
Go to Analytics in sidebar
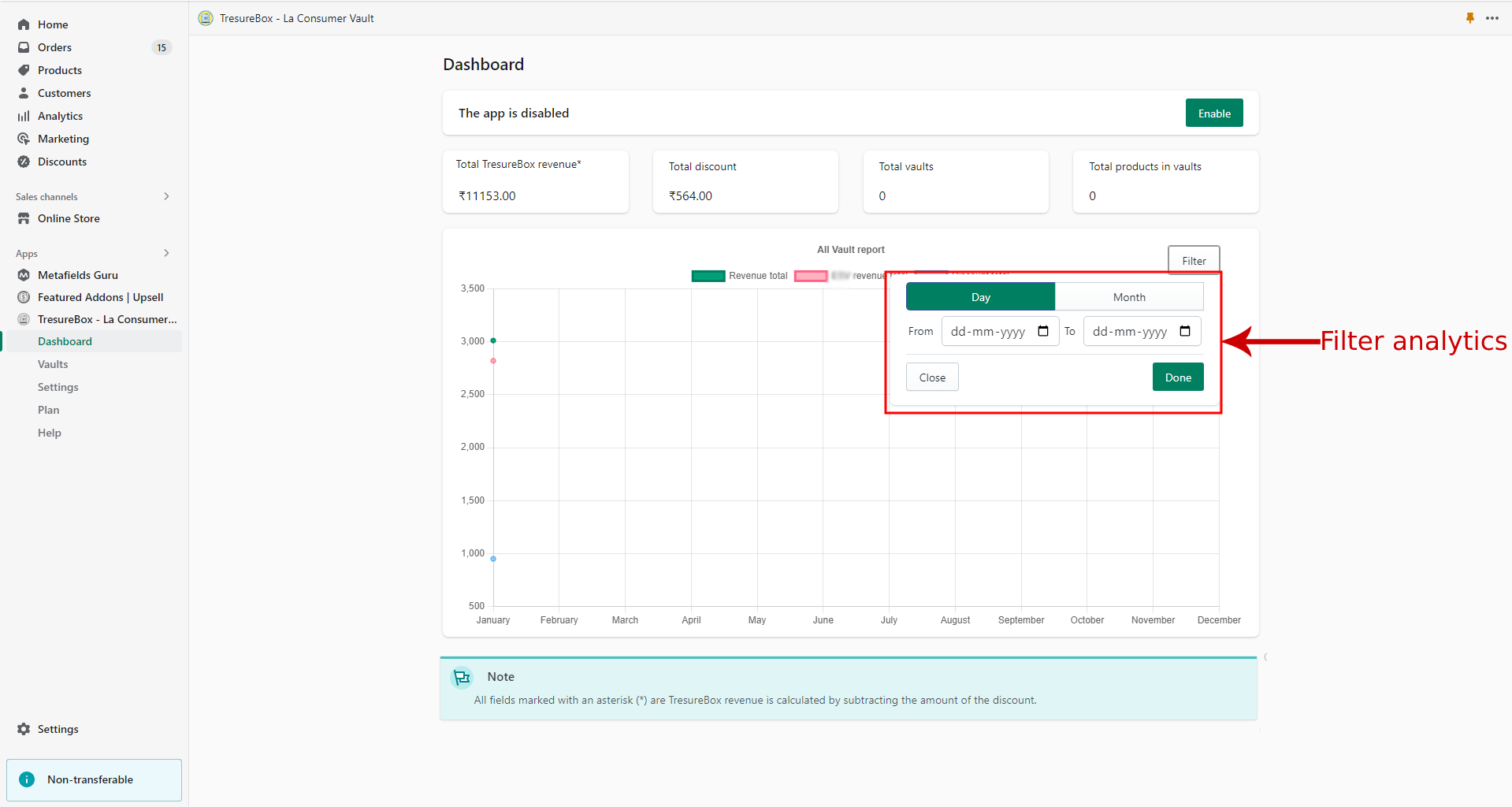pos(60,116)
